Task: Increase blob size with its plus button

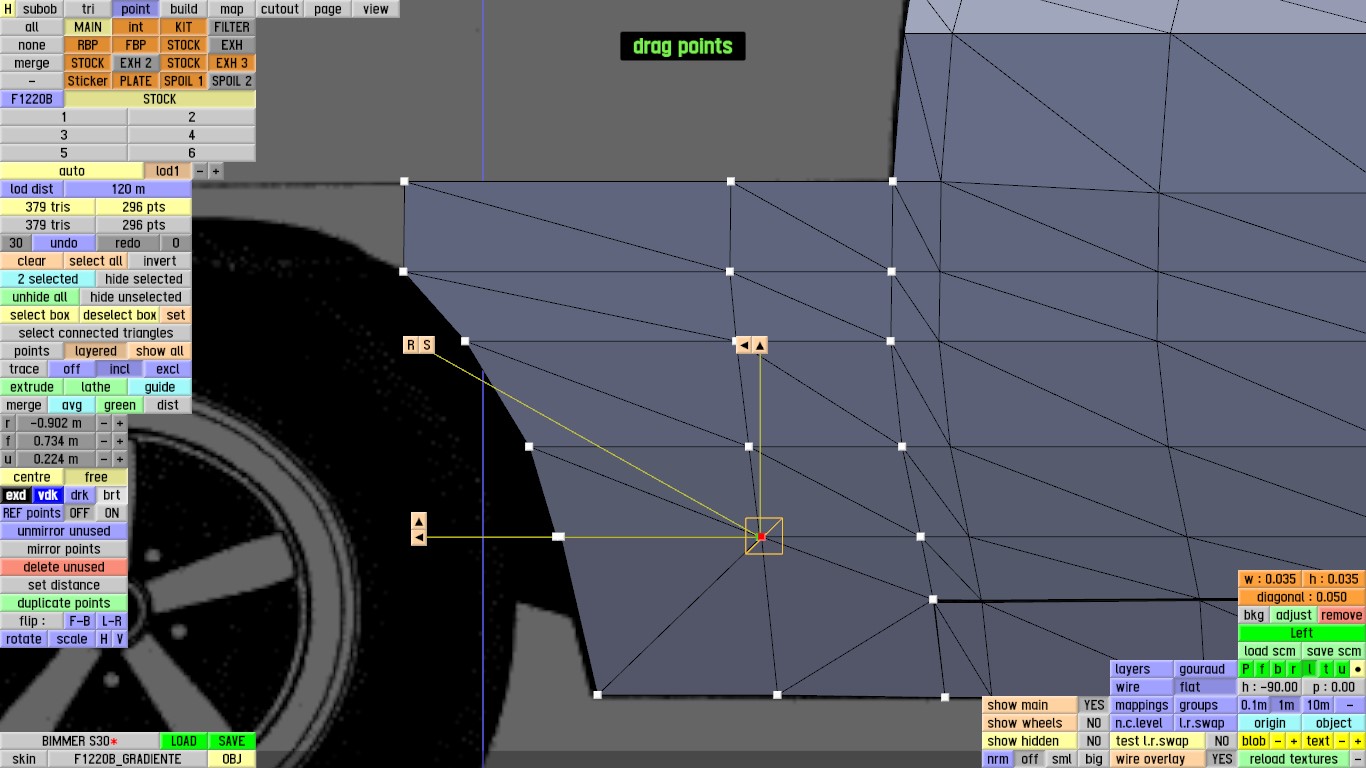Action: click(1294, 741)
